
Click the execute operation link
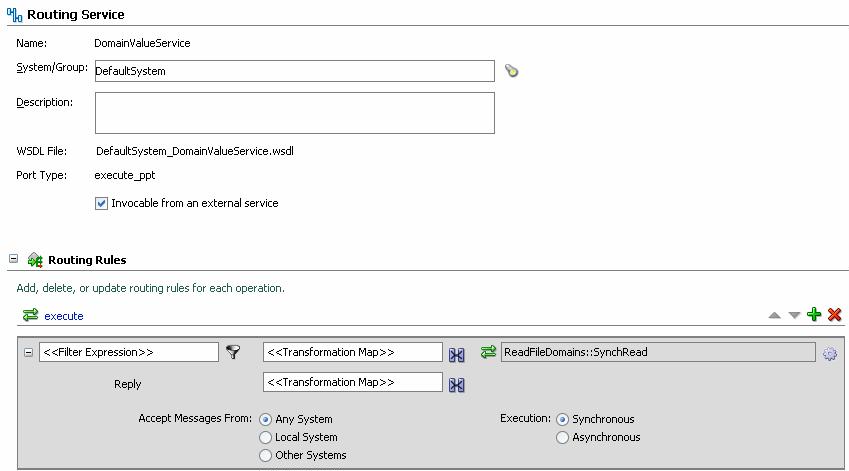[x=63, y=316]
